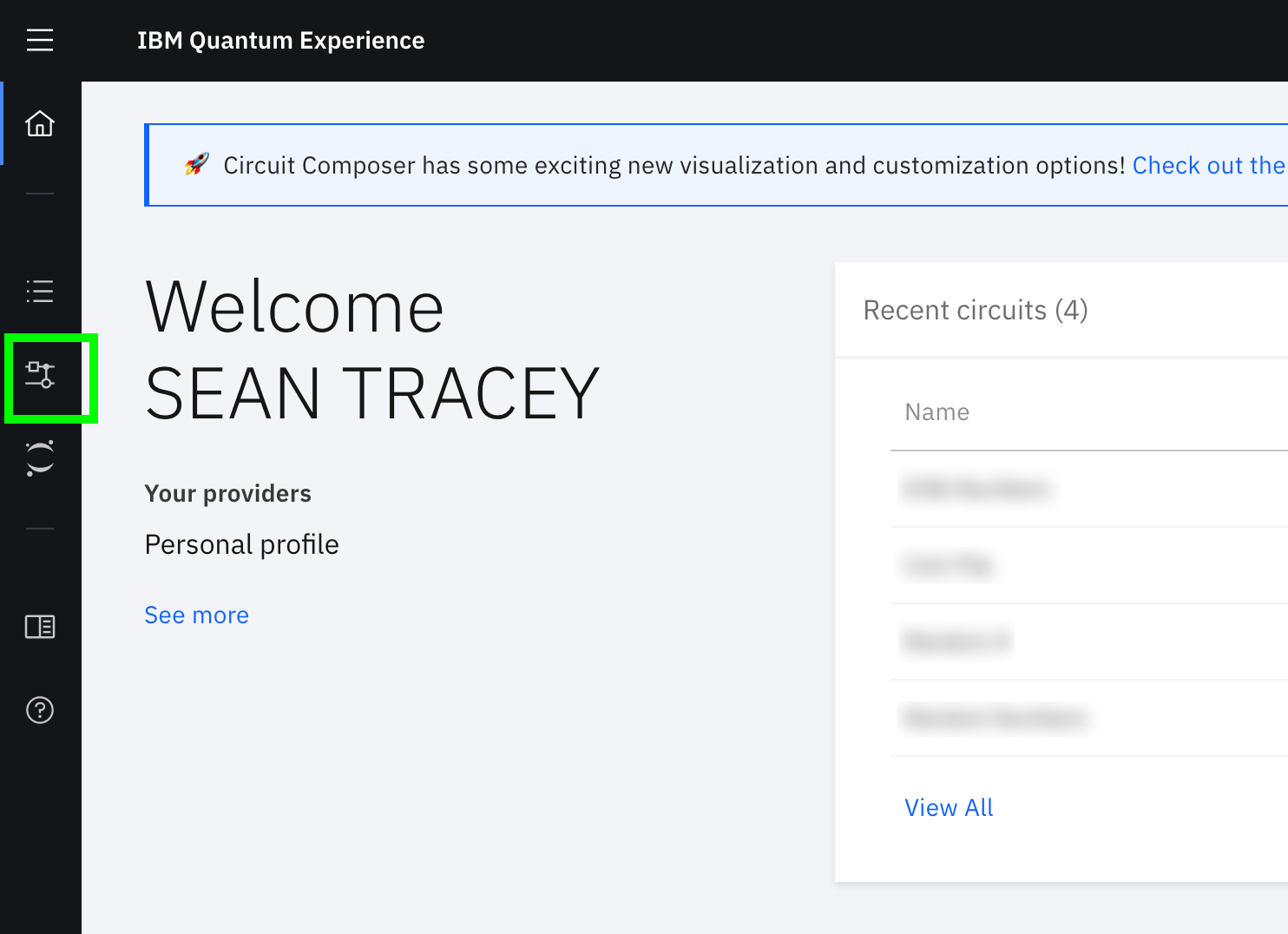Open the fourth circuit in Recent circuits
The image size is (1288, 934).
click(x=995, y=719)
